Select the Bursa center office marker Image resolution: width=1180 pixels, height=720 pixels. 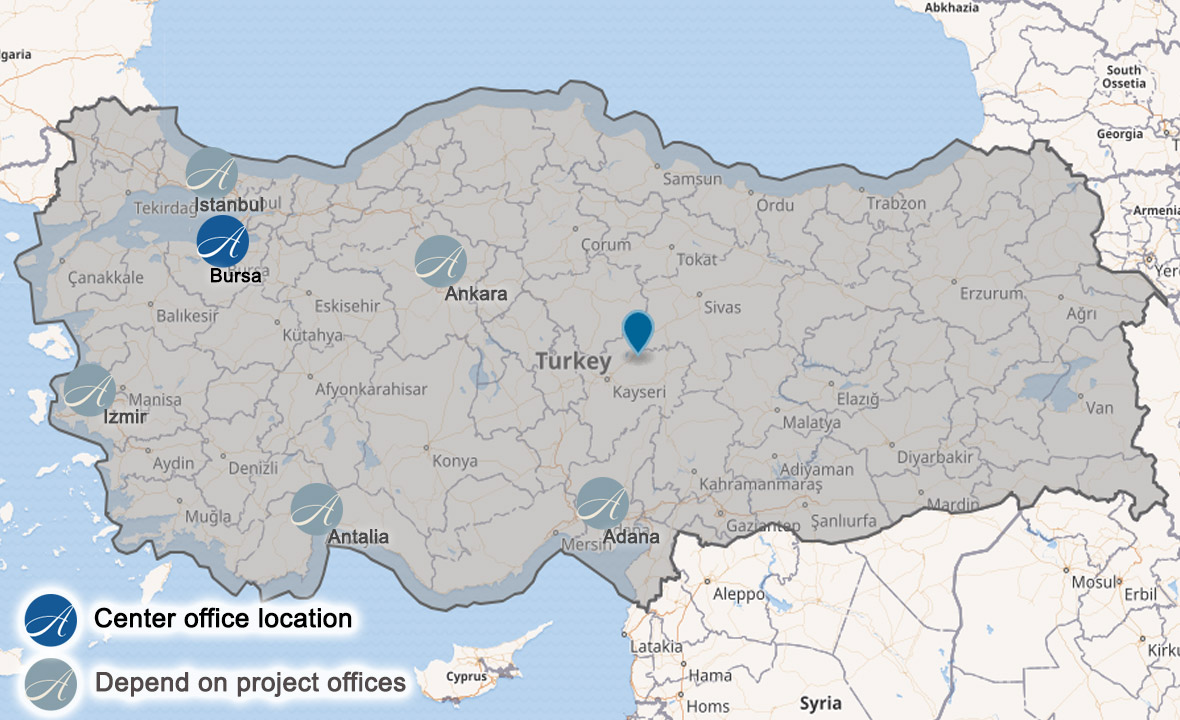click(222, 241)
